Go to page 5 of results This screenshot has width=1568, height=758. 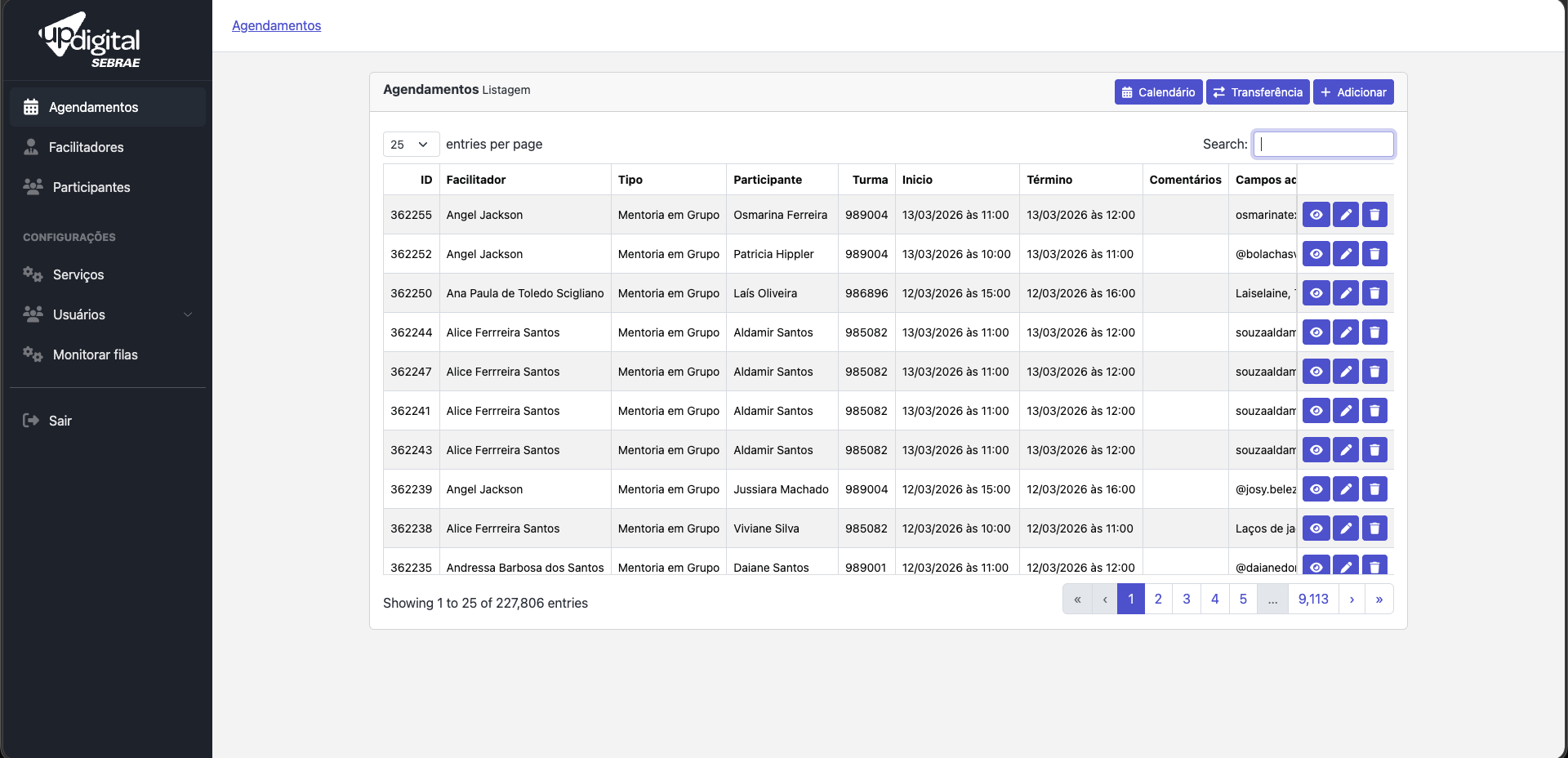coord(1243,599)
